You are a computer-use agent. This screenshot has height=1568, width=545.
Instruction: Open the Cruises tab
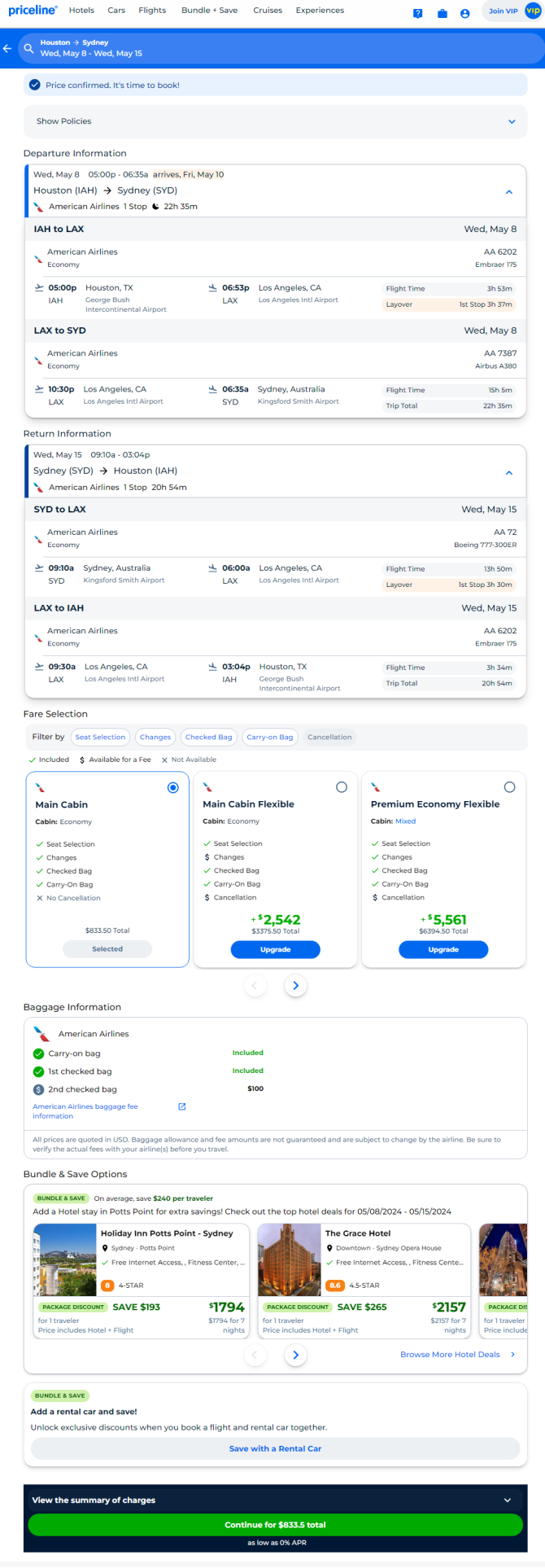268,11
